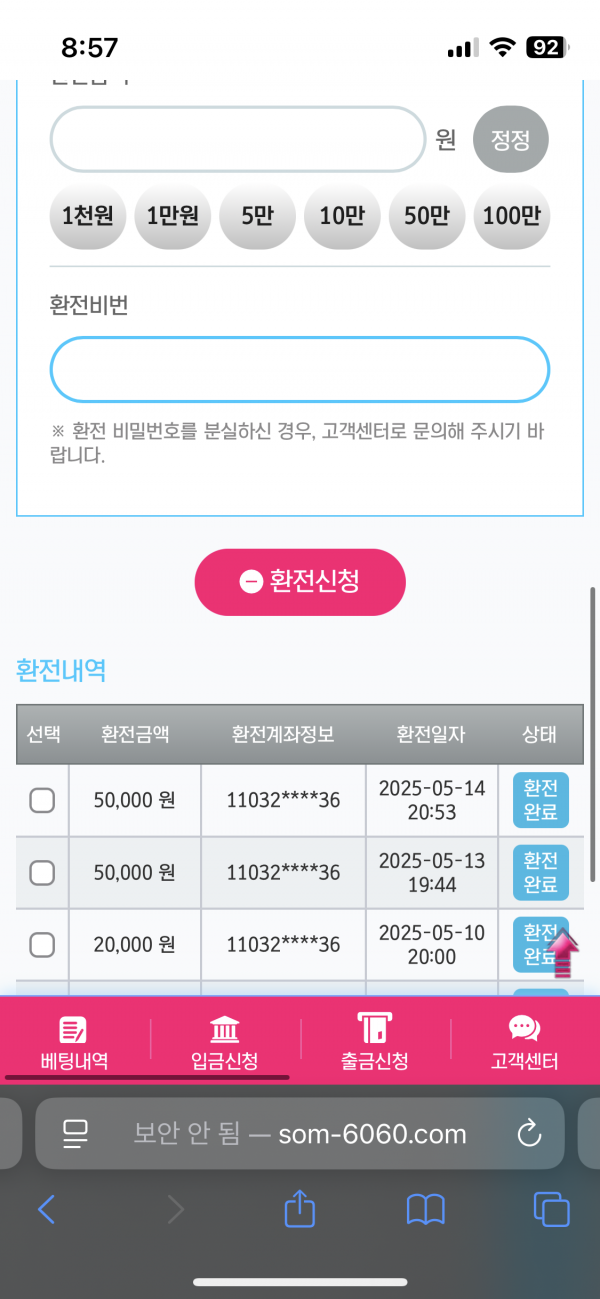Image resolution: width=600 pixels, height=1299 pixels.
Task: Select the 2025-05-13 withdrawal row checkbox
Action: (42, 873)
